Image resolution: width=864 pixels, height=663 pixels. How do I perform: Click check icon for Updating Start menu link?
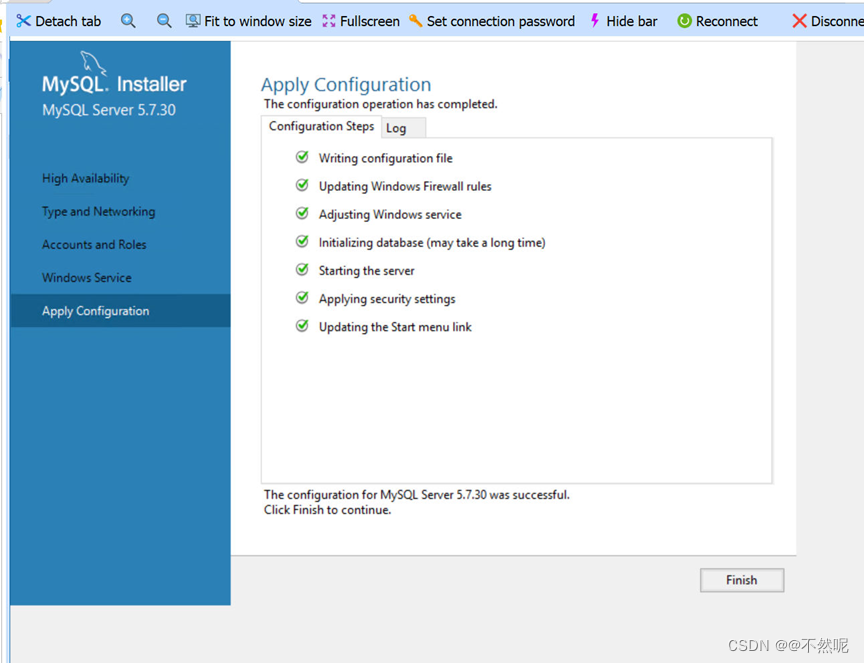click(302, 326)
